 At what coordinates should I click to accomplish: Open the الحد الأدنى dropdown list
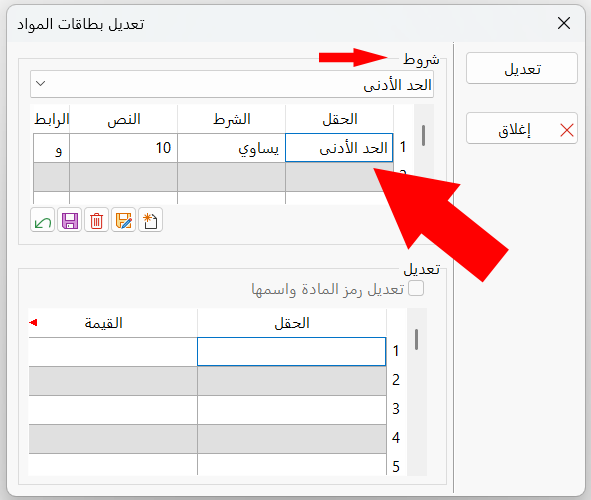232,84
